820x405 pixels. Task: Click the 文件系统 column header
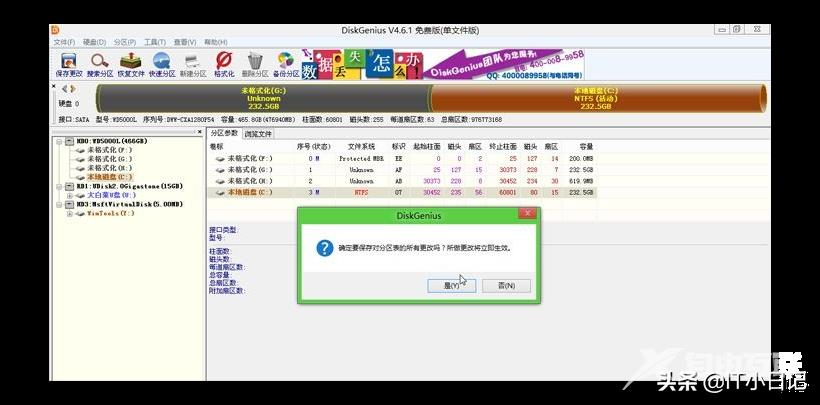361,147
